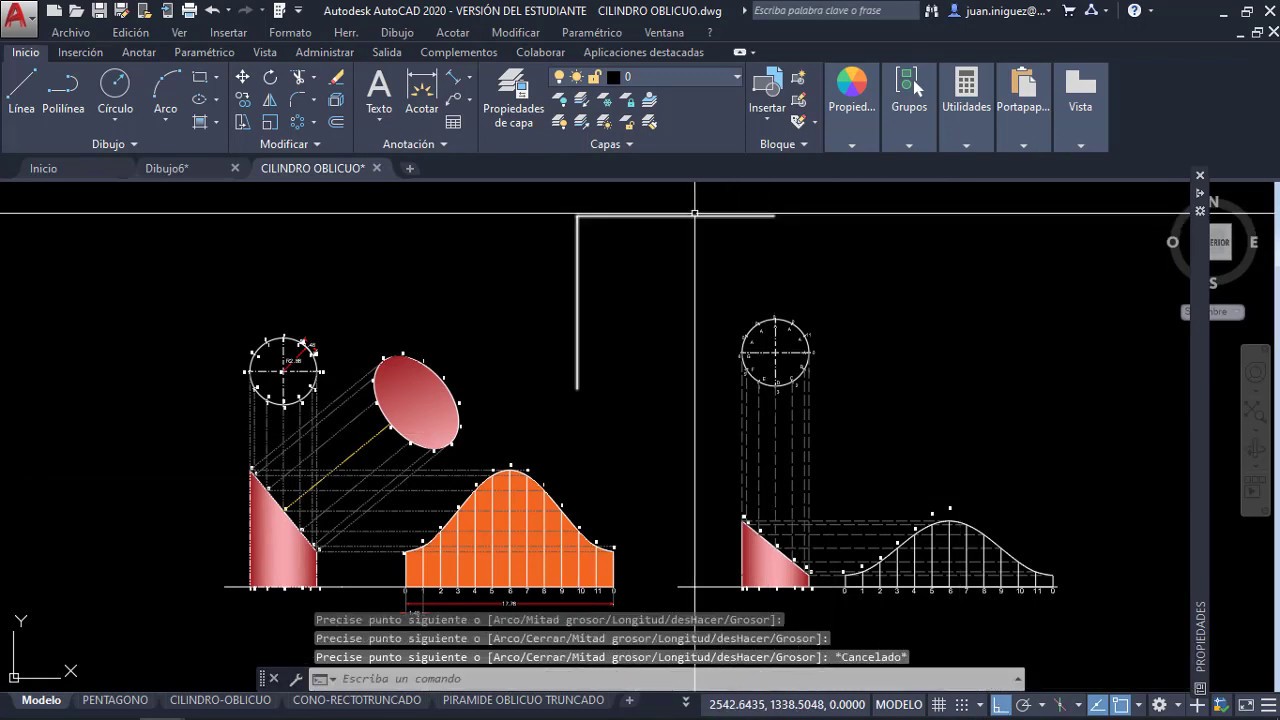Choose the Círculo tool
The height and width of the screenshot is (720, 1280).
point(115,92)
